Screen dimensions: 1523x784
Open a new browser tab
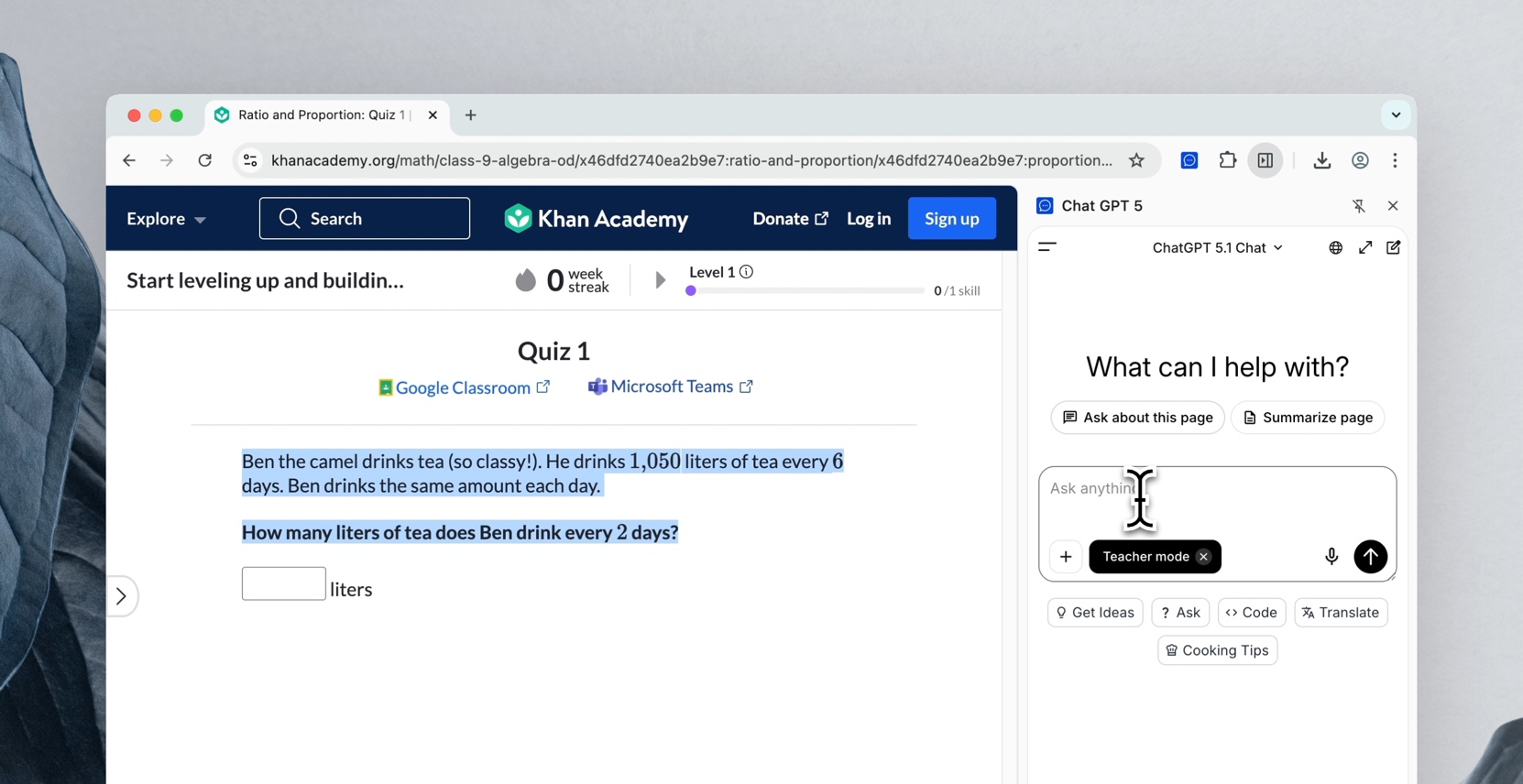(471, 115)
